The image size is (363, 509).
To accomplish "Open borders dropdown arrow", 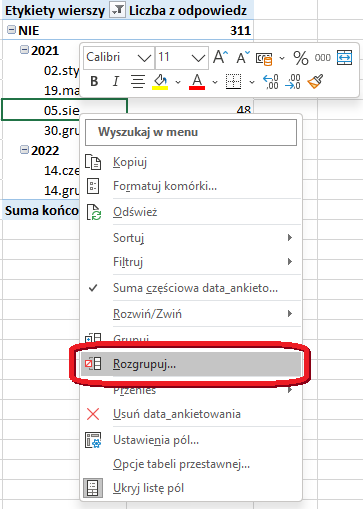I will click(252, 82).
